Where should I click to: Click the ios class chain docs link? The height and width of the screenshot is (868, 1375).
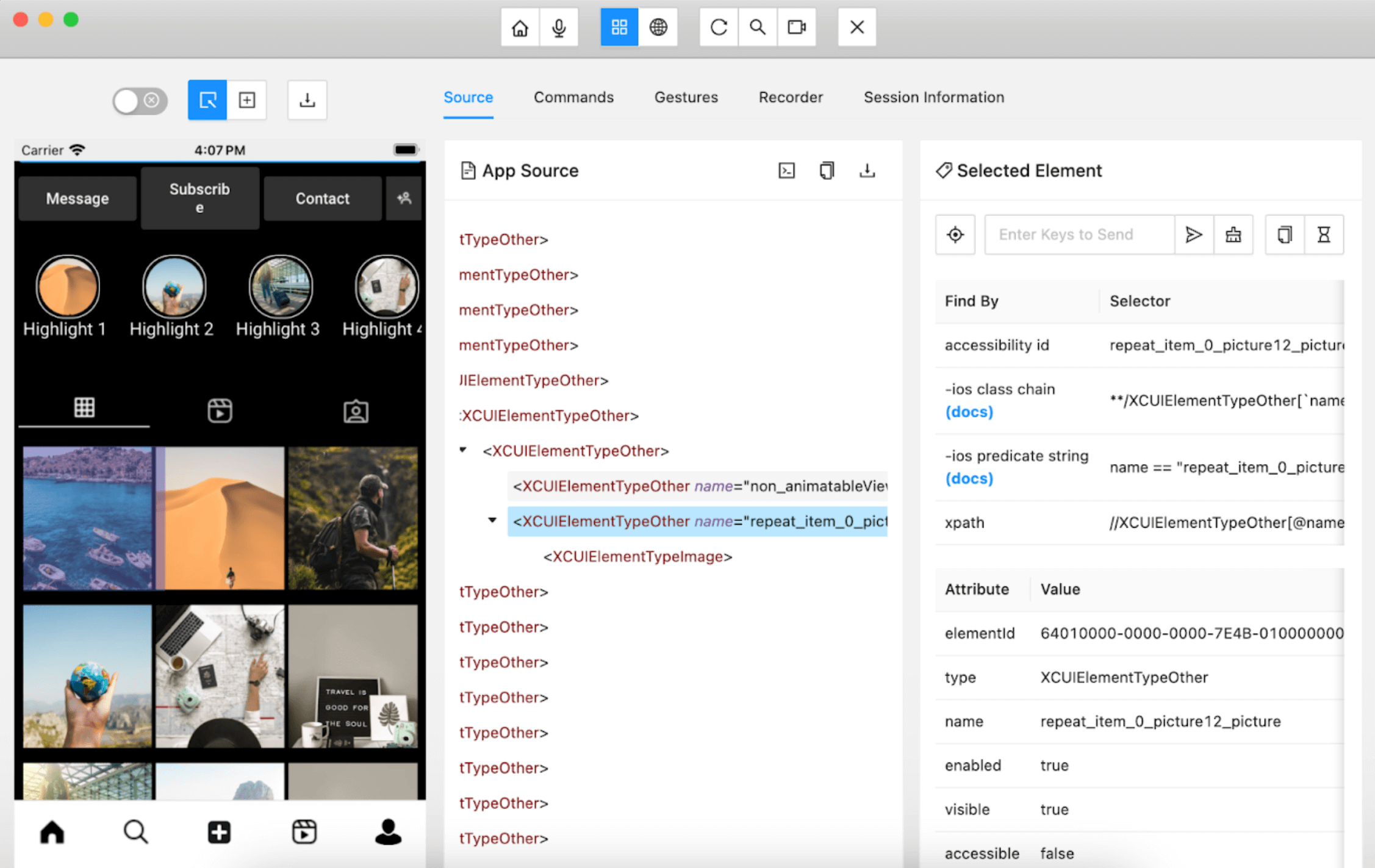(968, 412)
